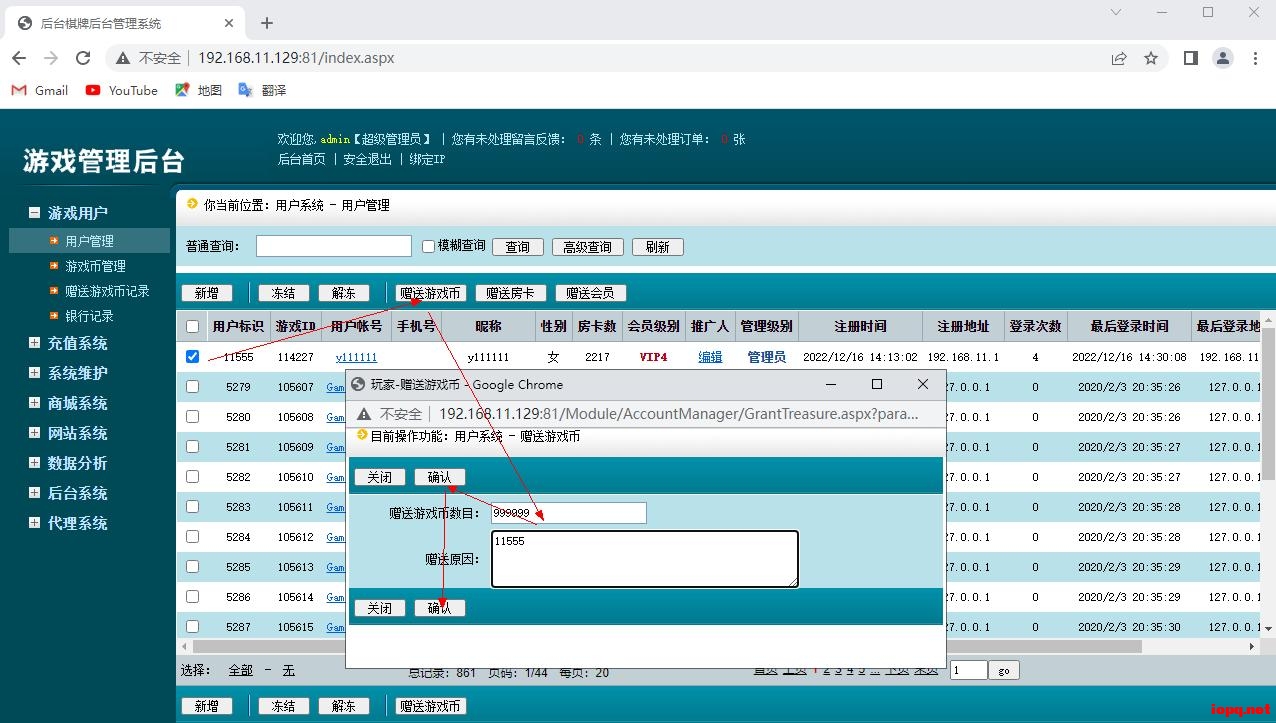Click the 赠送游戏币数目 amount input field
1276x723 pixels.
(x=568, y=513)
